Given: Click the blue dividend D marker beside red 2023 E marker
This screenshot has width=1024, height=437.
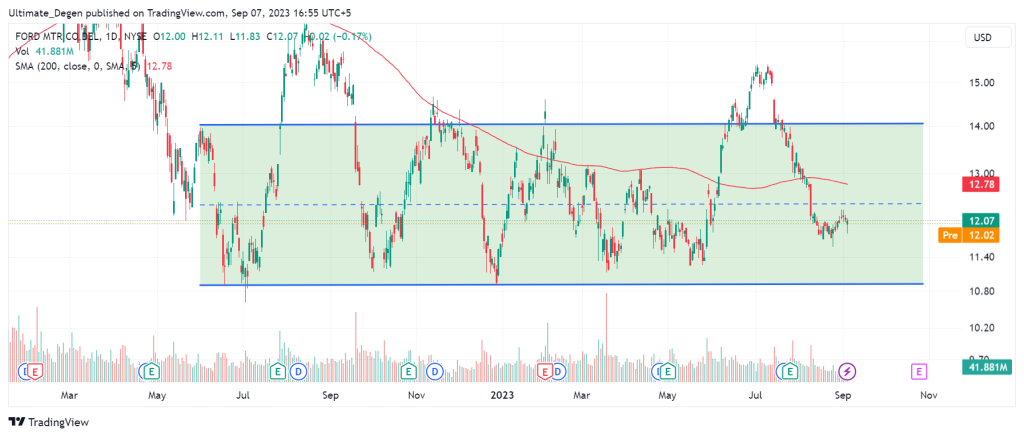Looking at the screenshot, I should [x=557, y=372].
